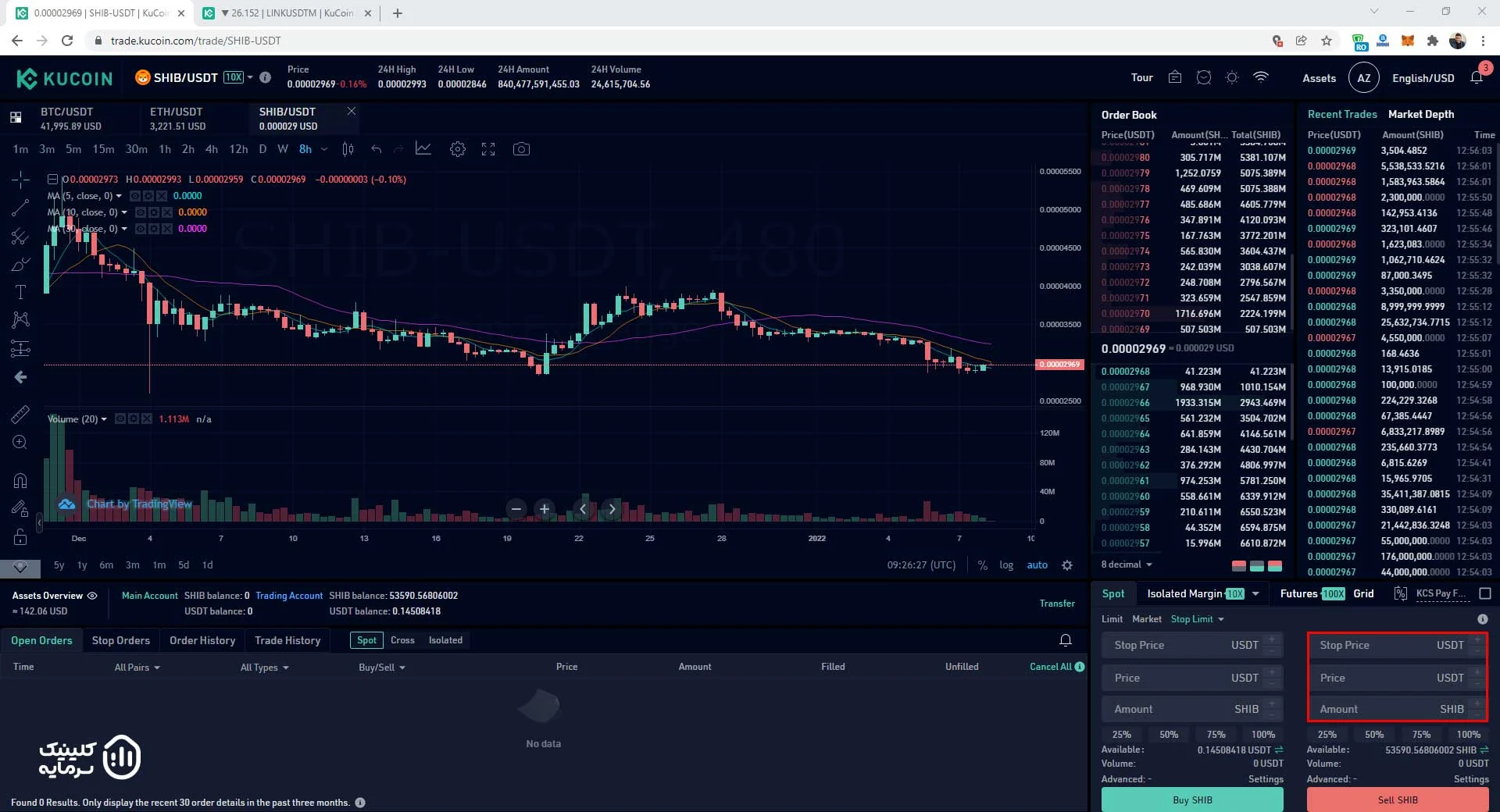1500x812 pixels.
Task: Take a chart snapshot with camera icon
Action: [521, 149]
